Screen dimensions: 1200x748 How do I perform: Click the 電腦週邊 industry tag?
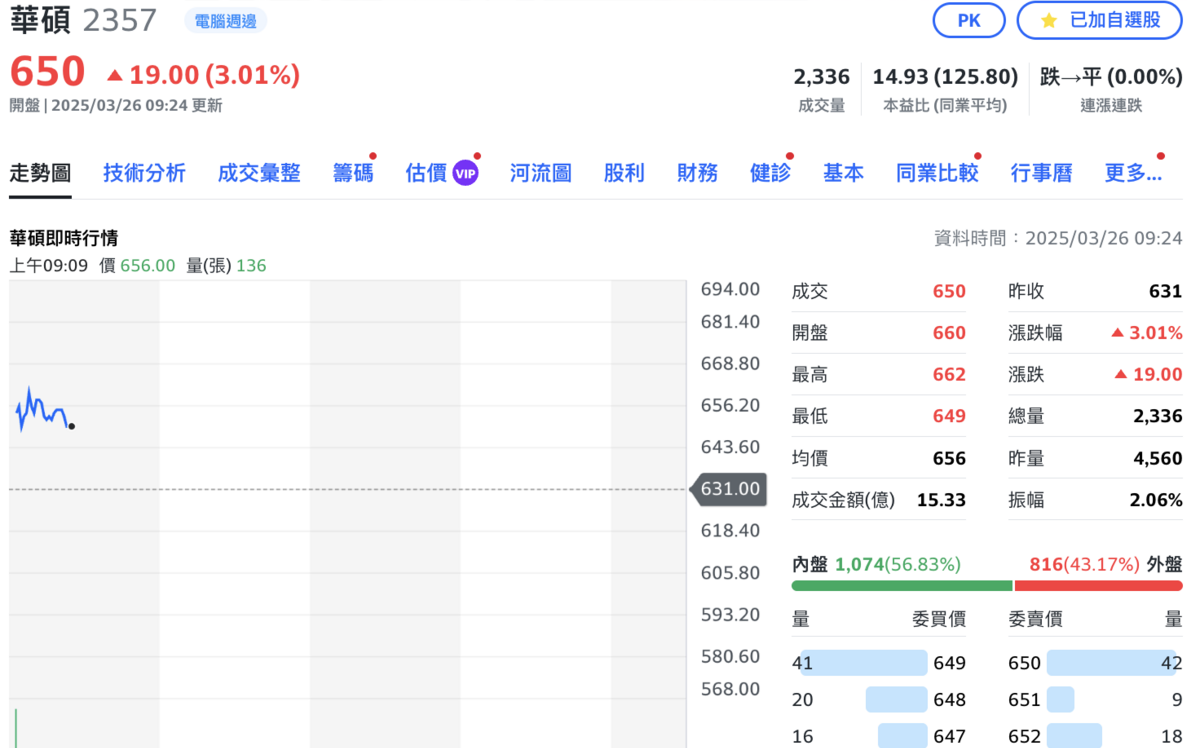click(226, 21)
